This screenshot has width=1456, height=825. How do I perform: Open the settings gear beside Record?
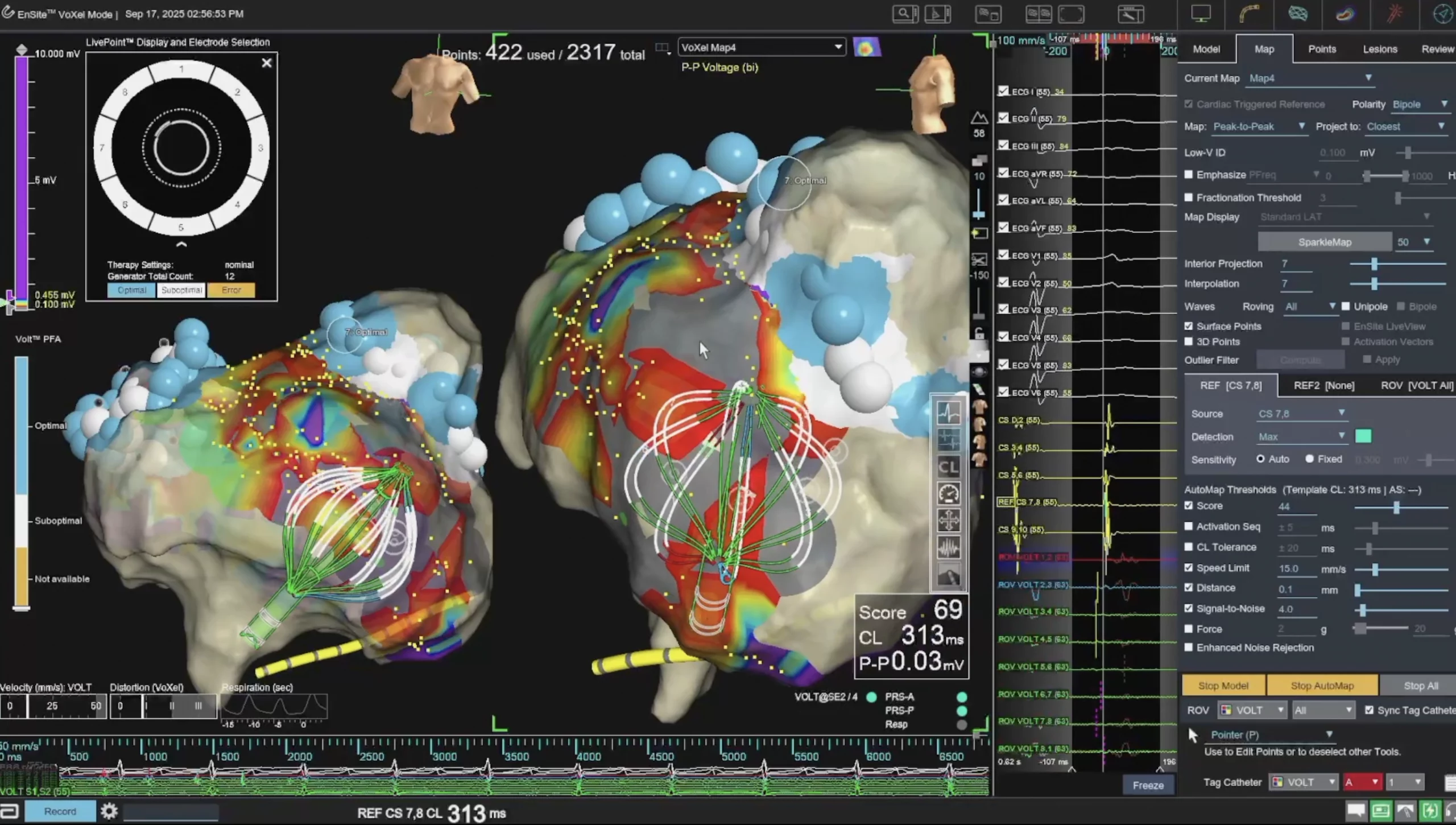[109, 811]
